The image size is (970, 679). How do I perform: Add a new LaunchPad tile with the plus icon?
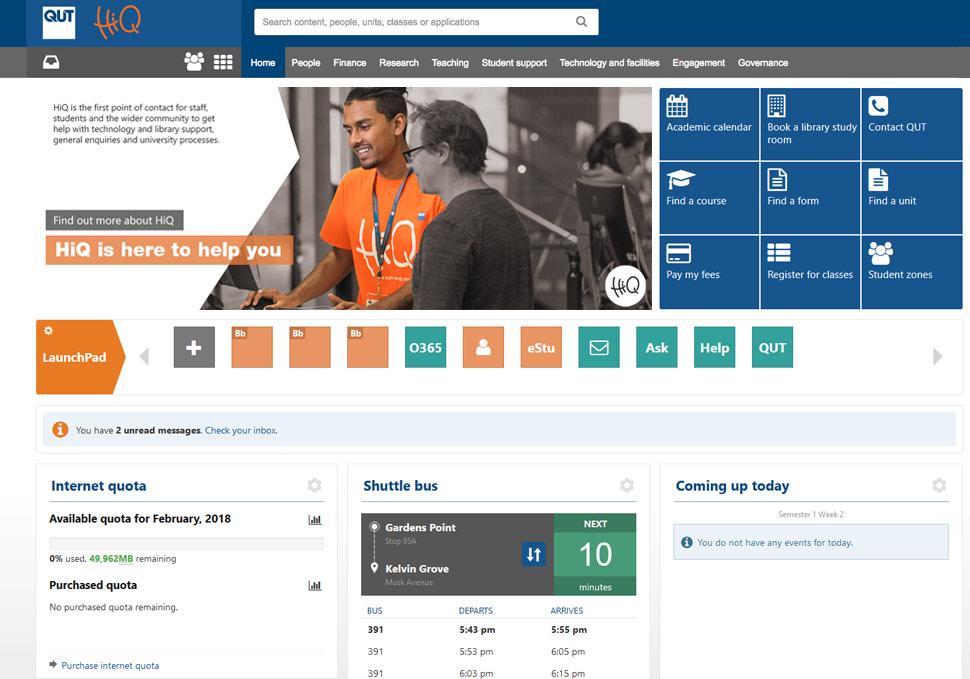pyautogui.click(x=194, y=347)
